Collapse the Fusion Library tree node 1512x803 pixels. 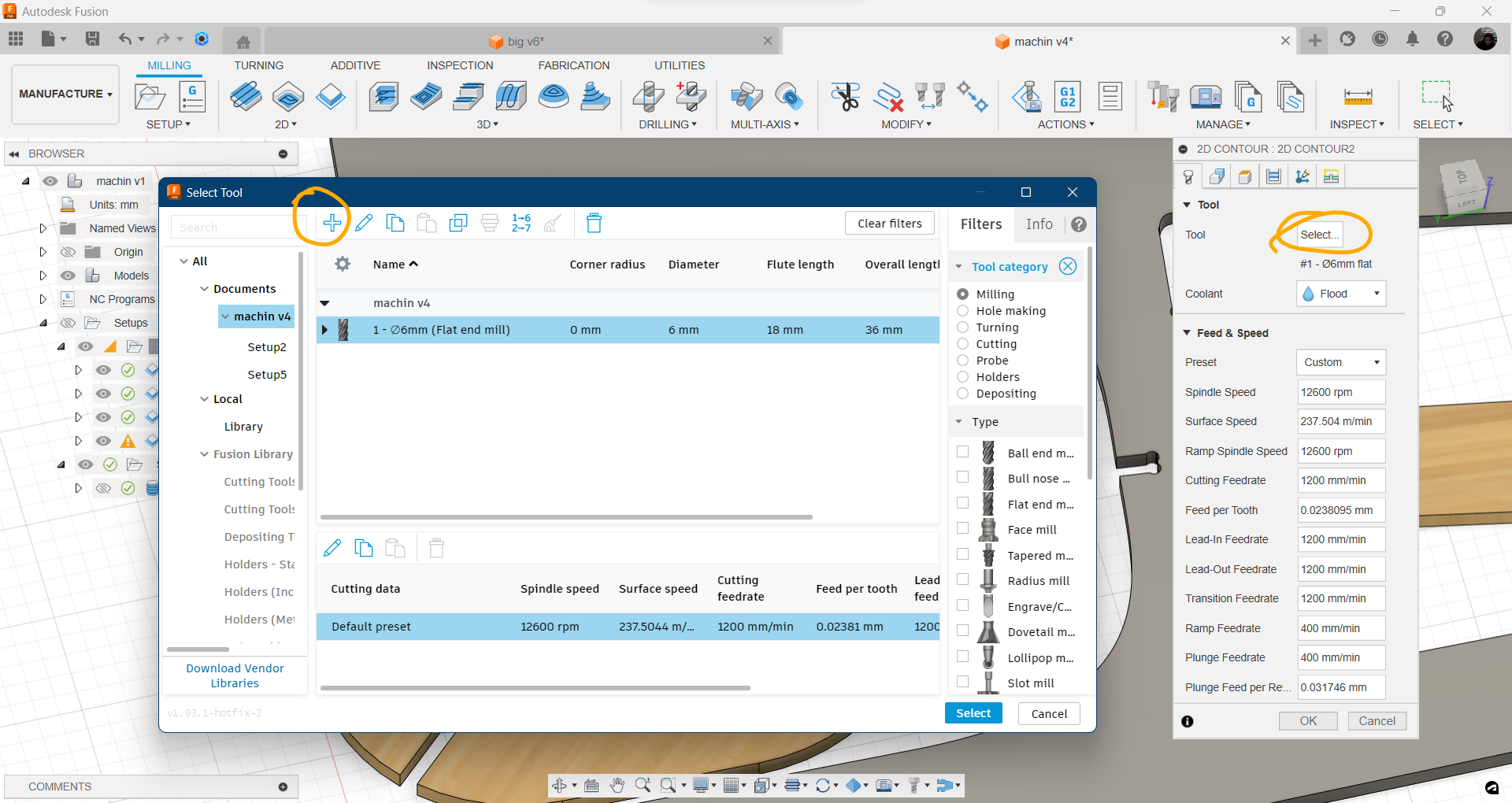(204, 454)
